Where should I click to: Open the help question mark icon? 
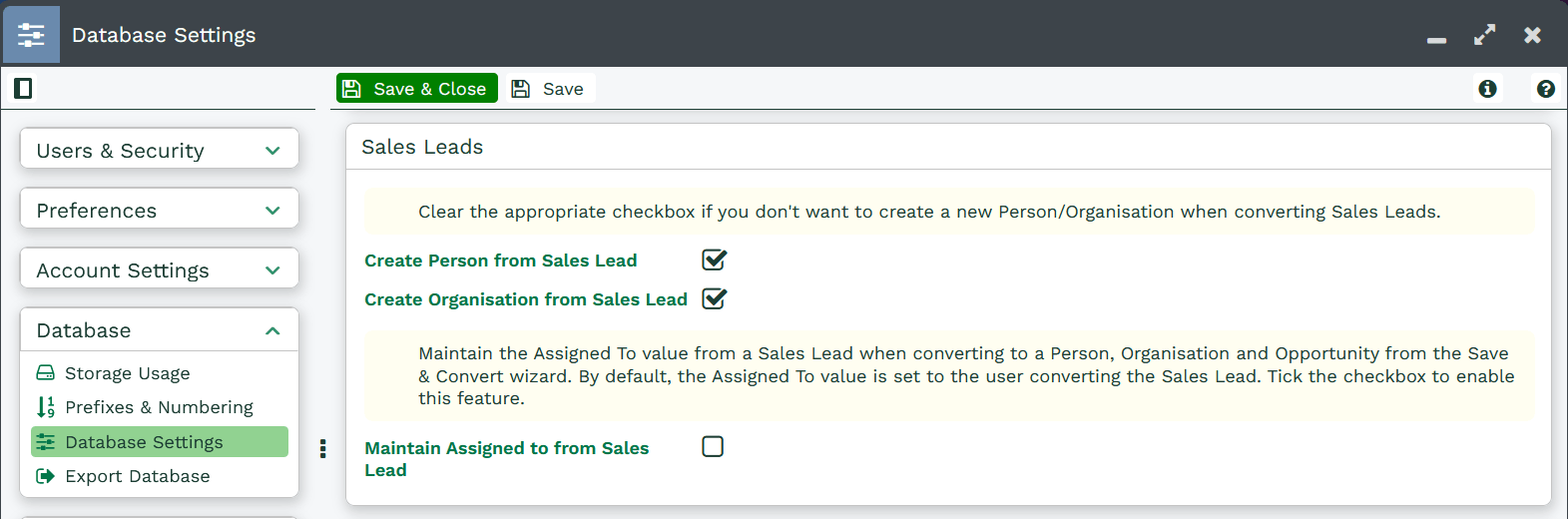point(1546,89)
